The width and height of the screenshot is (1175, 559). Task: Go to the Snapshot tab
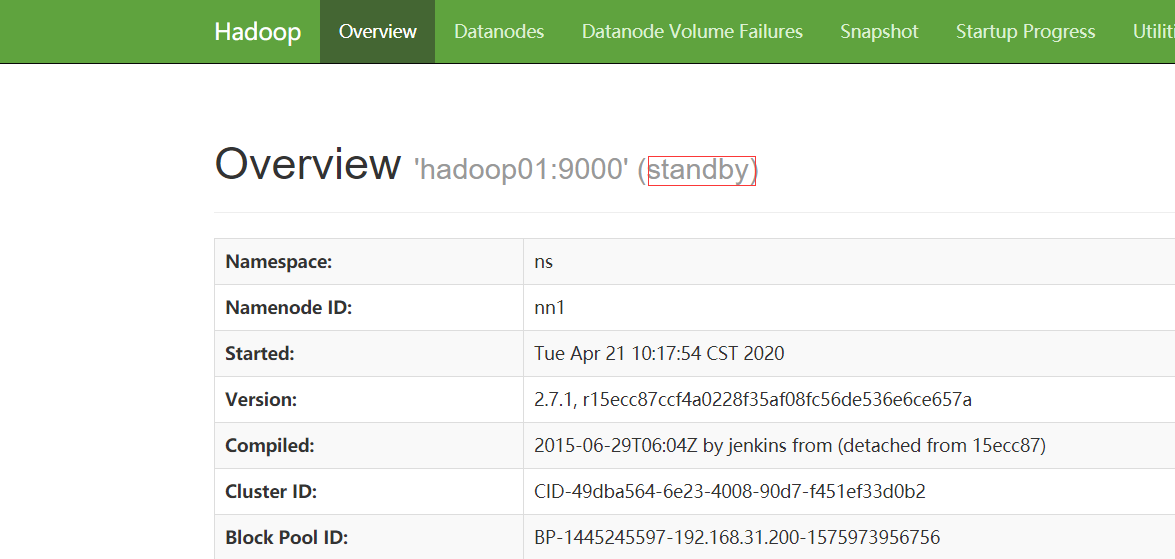click(879, 32)
